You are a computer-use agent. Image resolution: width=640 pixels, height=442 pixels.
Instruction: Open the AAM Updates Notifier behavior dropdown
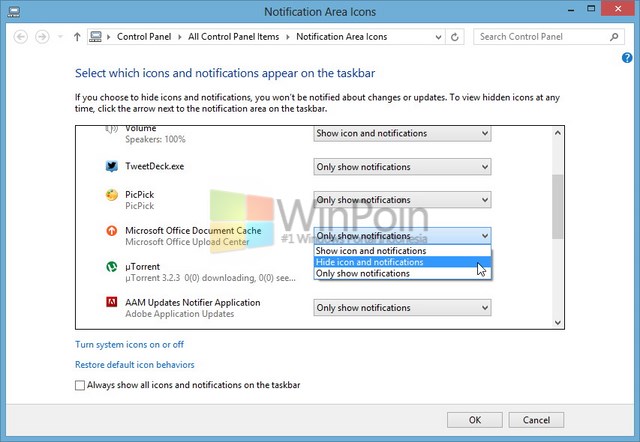tap(402, 308)
